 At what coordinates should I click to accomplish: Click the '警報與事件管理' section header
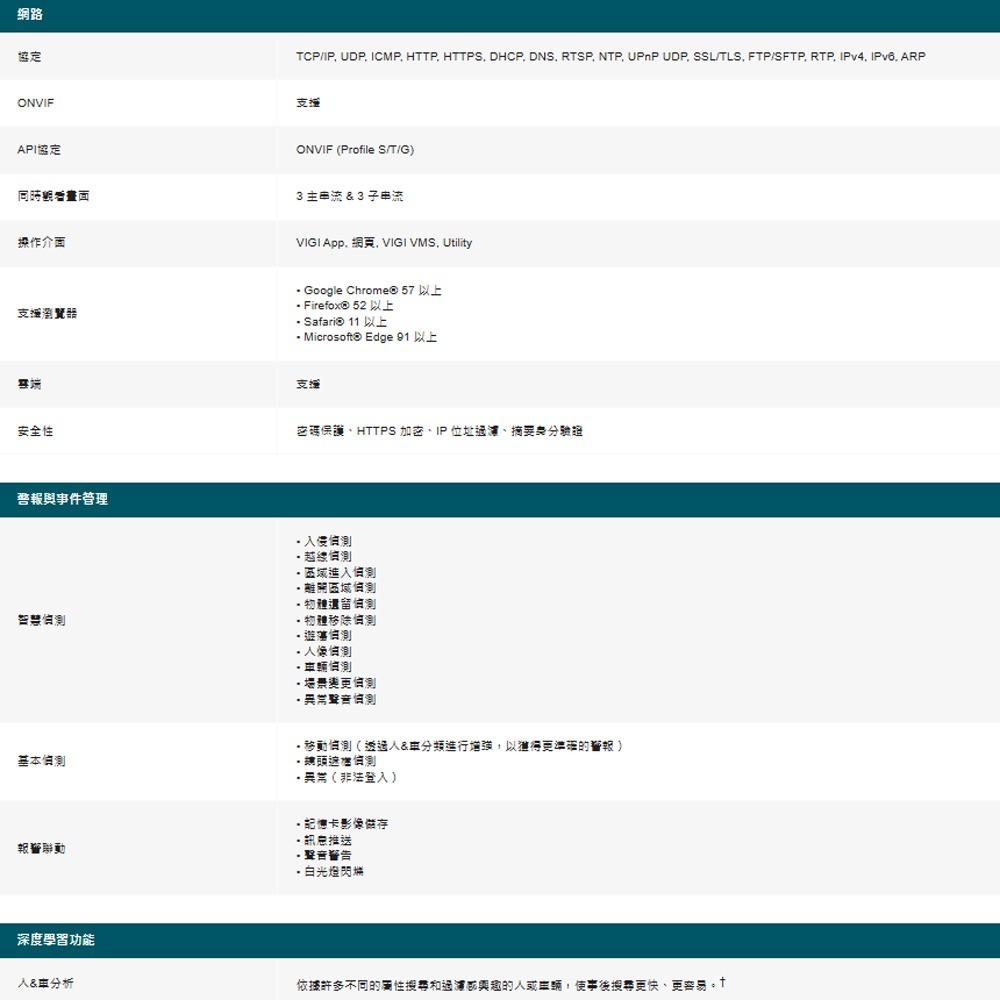(62, 499)
